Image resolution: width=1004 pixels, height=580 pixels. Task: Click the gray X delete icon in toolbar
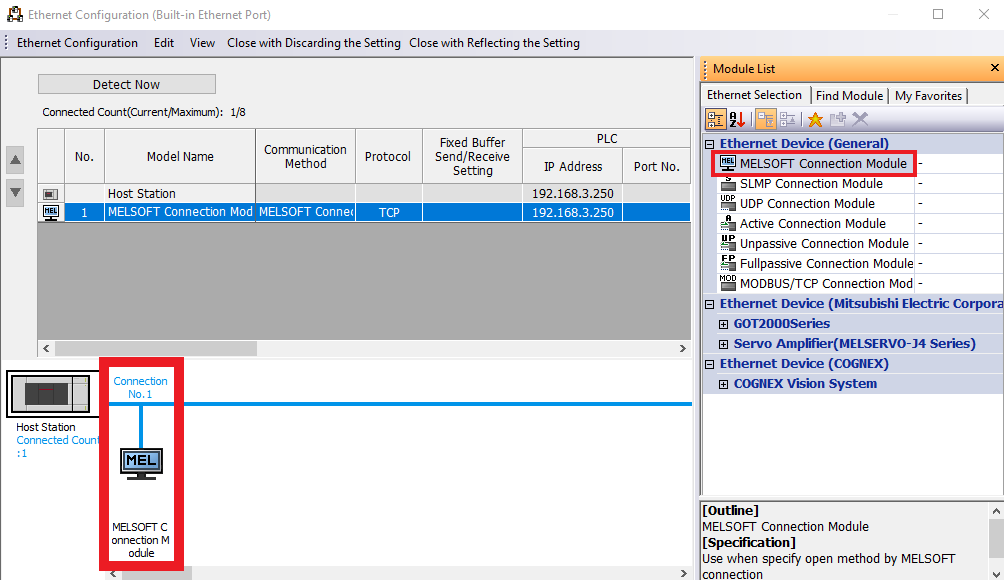pos(860,119)
